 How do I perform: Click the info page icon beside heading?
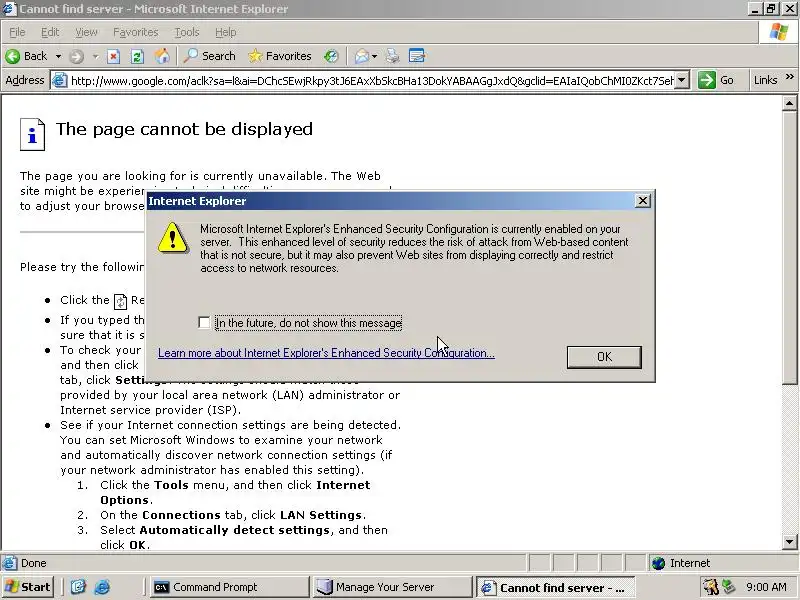click(x=32, y=135)
